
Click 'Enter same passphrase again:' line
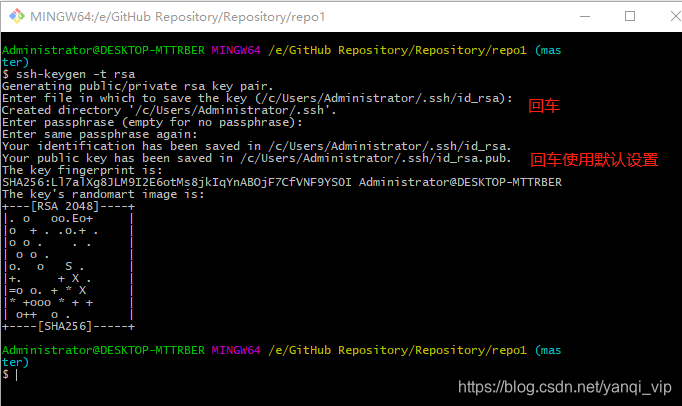point(100,134)
